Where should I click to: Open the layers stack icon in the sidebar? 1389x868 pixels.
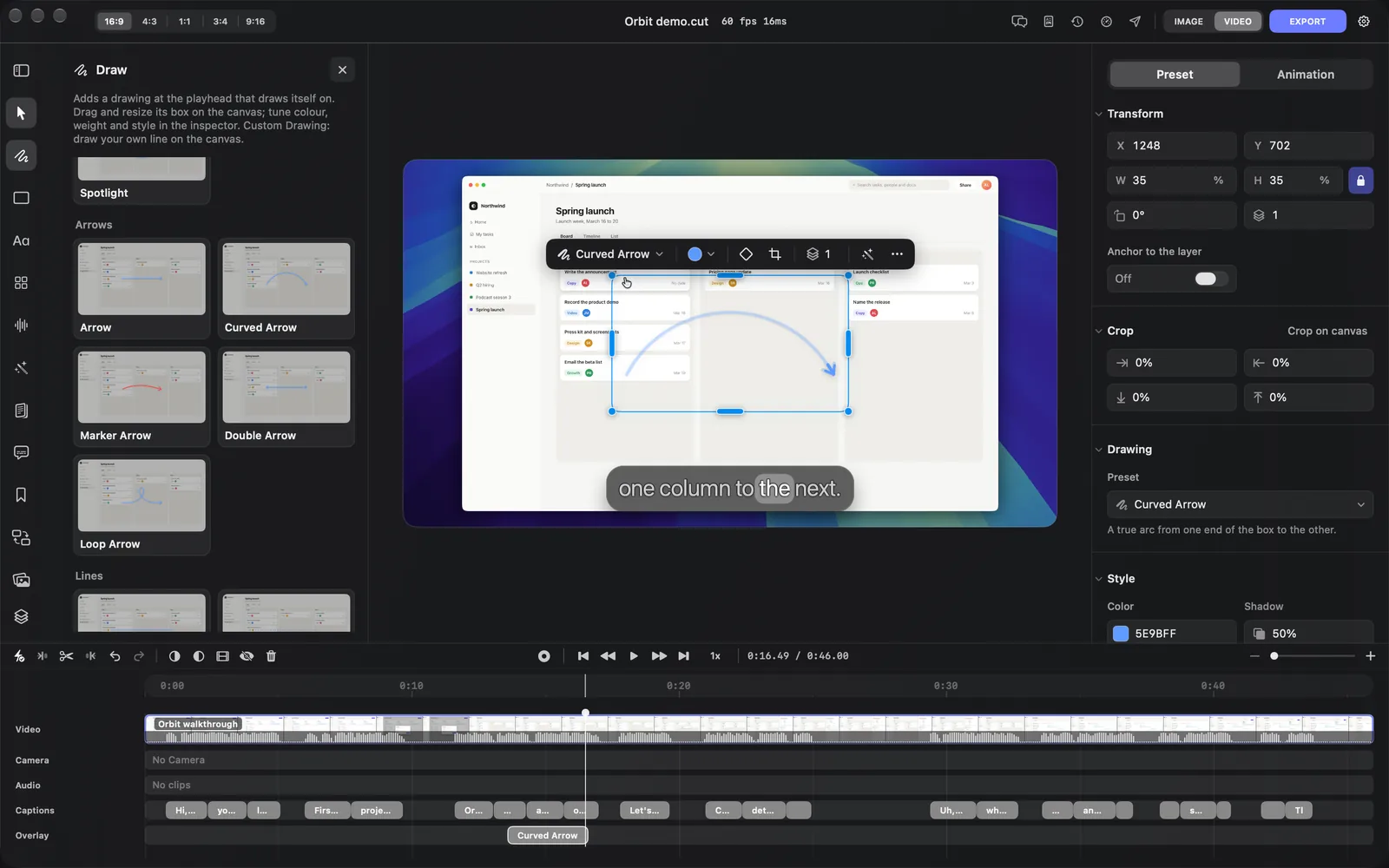21,616
